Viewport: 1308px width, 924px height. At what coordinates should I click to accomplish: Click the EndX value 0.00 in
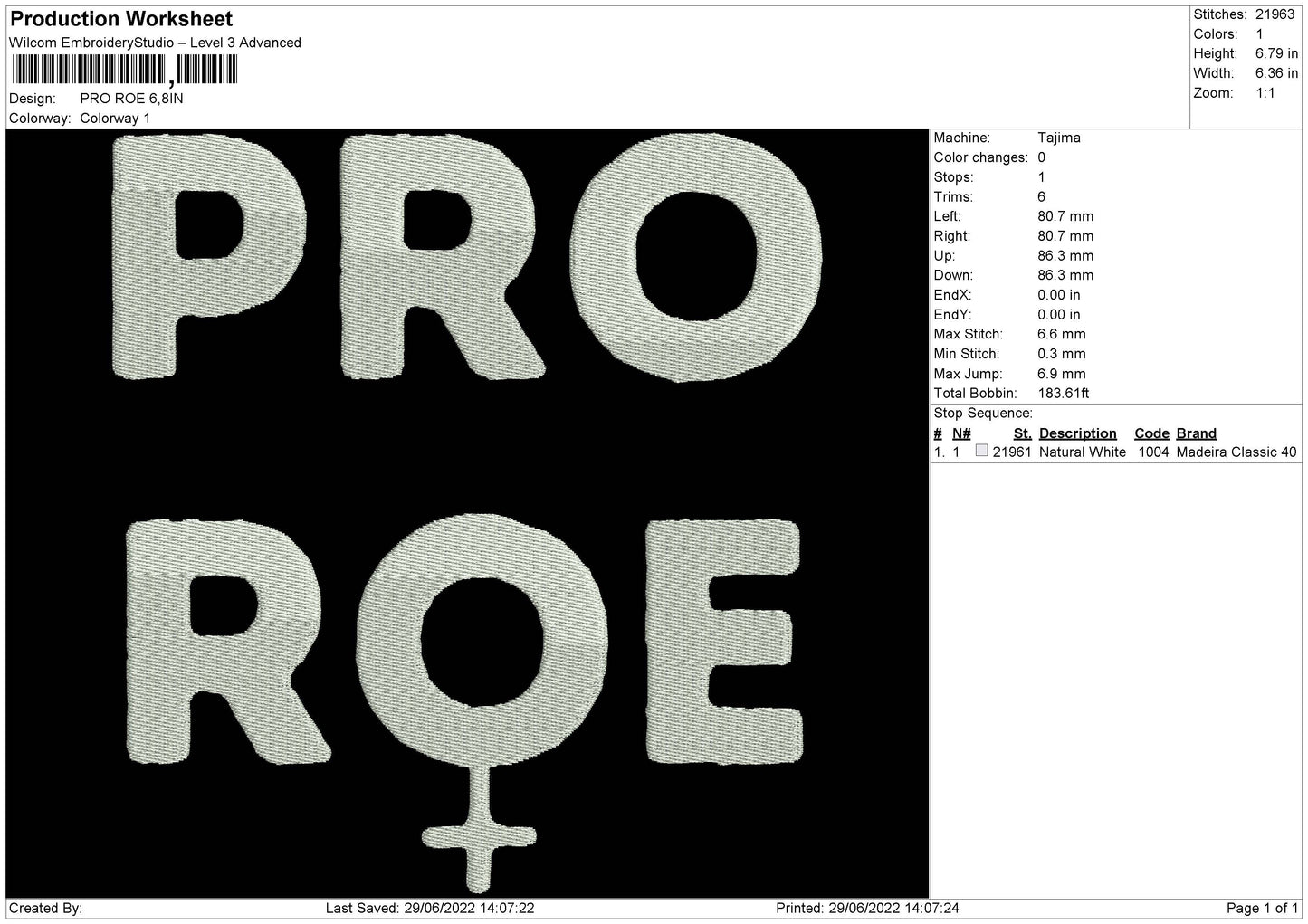(x=1059, y=295)
